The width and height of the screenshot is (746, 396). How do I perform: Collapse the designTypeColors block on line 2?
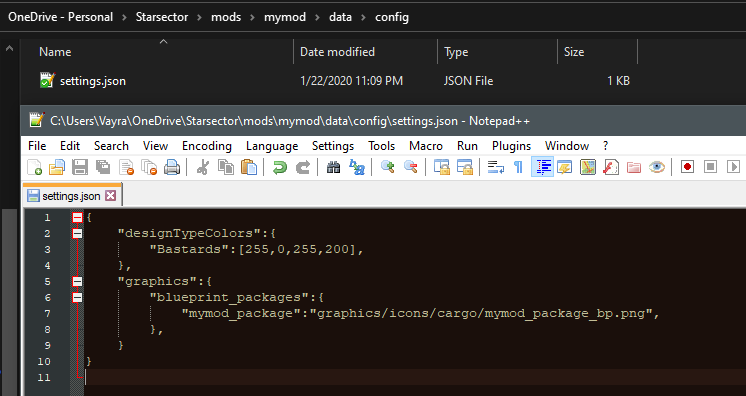click(78, 233)
